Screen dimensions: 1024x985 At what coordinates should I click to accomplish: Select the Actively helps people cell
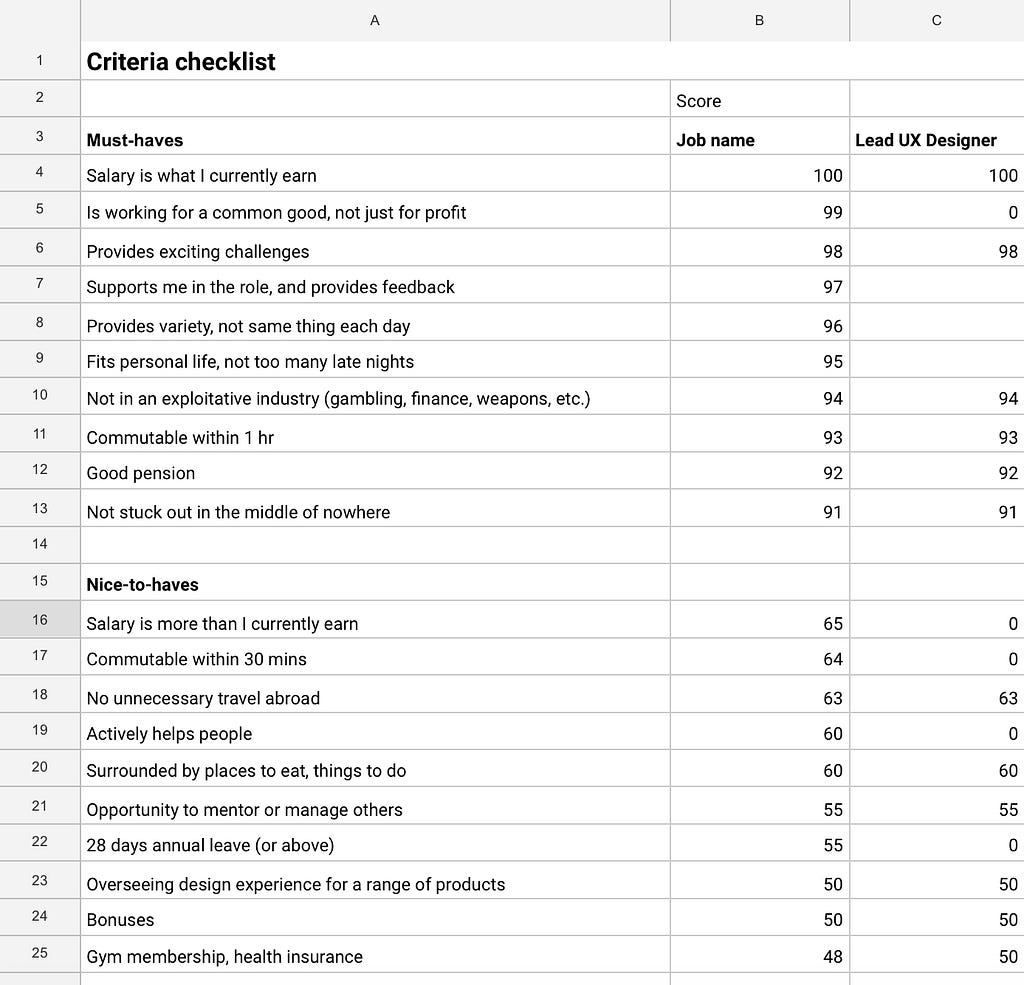[375, 732]
